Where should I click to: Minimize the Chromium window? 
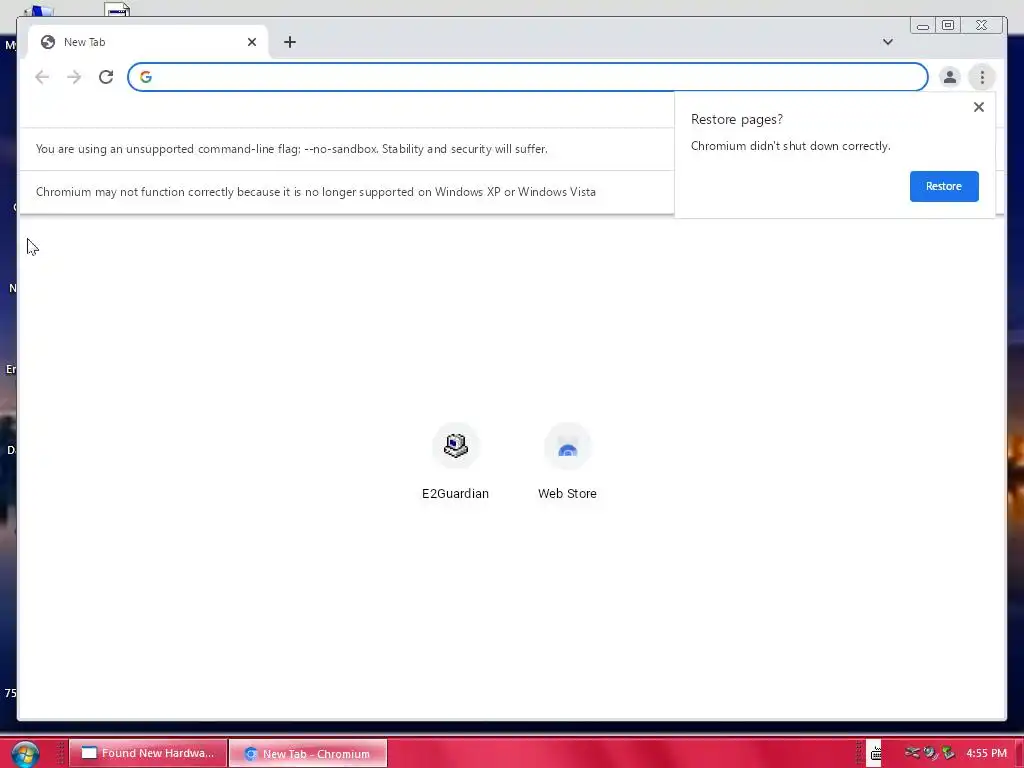pos(922,25)
